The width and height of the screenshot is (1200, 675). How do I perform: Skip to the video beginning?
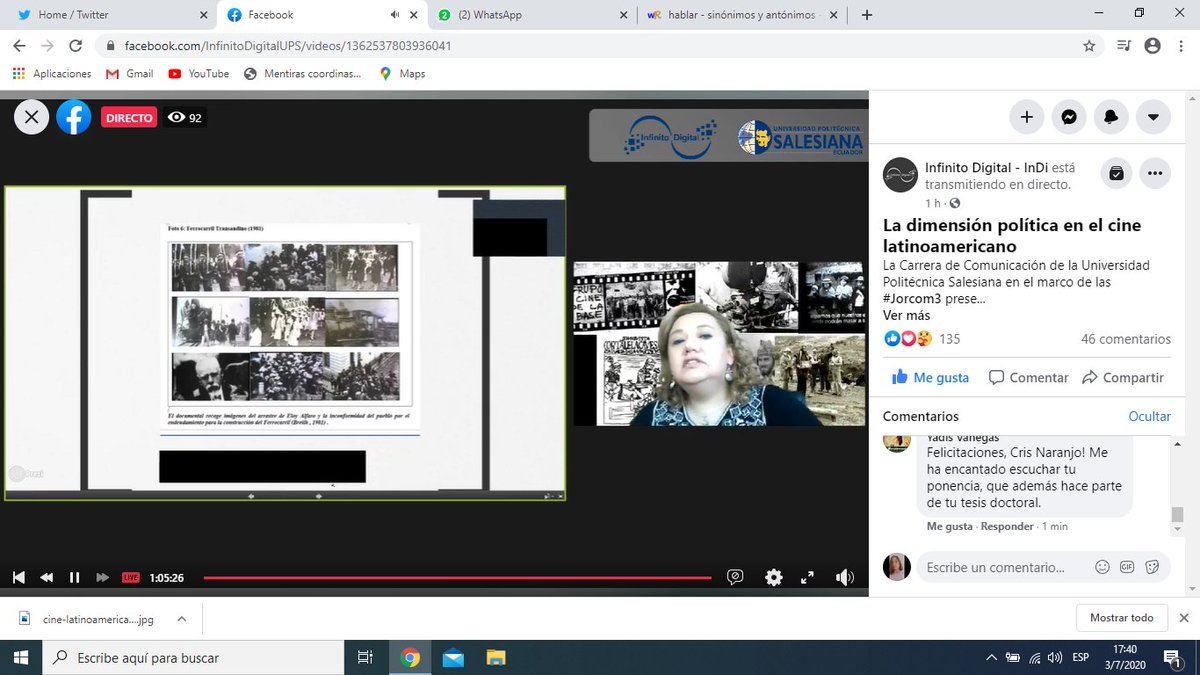[18, 577]
